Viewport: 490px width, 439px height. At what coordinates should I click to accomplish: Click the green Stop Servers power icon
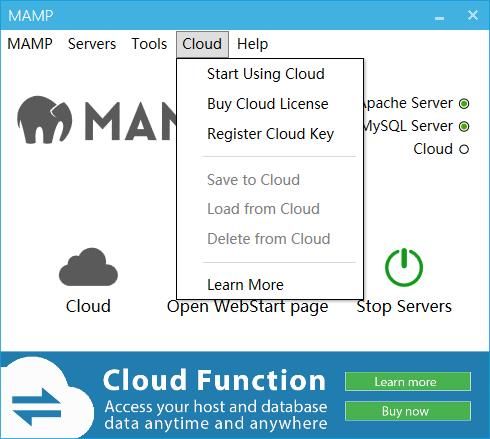(x=404, y=267)
